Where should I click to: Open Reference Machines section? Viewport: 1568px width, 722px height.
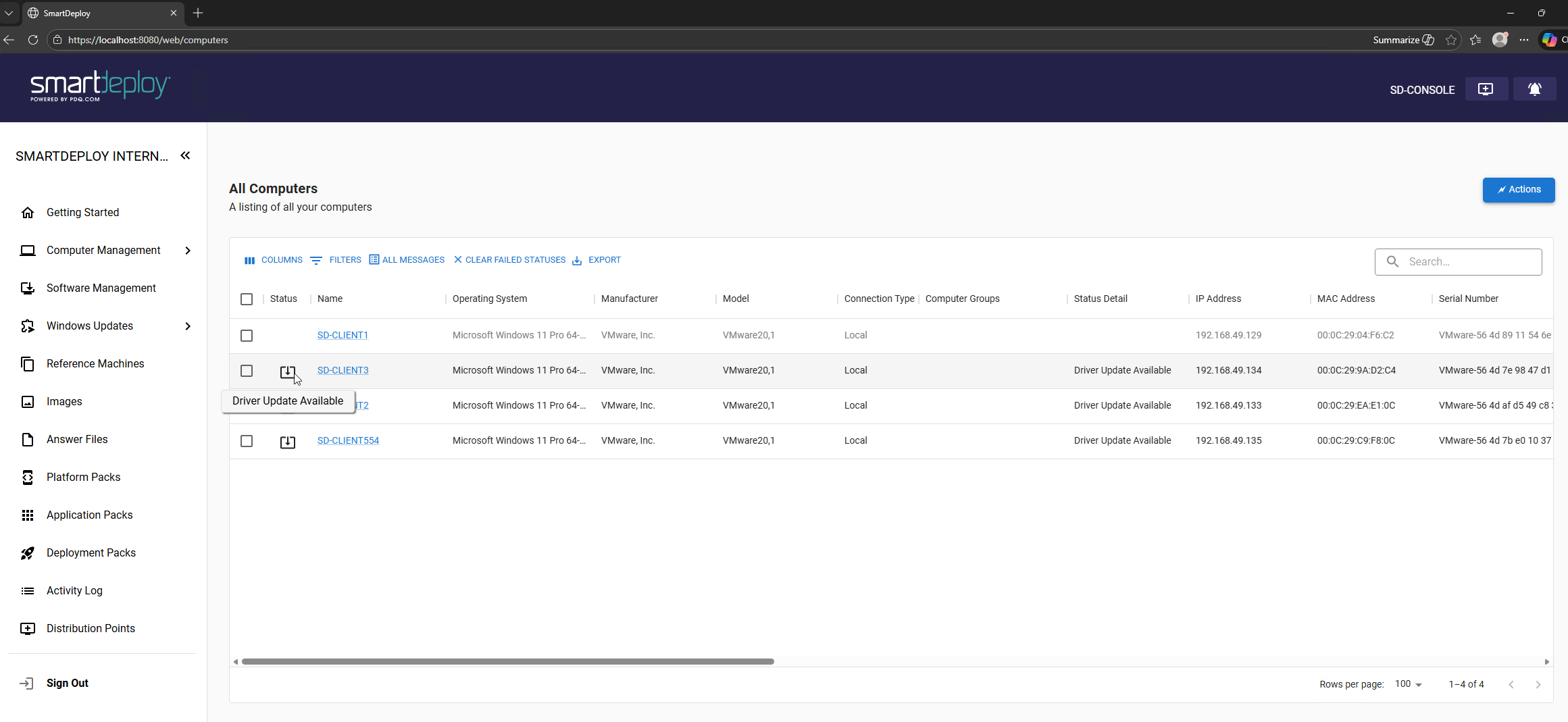[x=95, y=363]
